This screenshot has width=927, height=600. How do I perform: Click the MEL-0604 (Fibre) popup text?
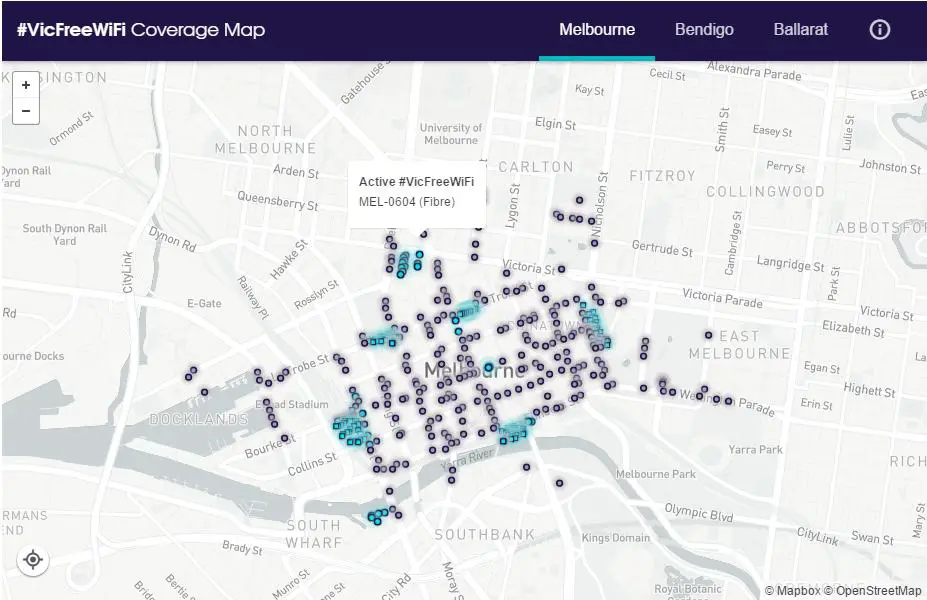(407, 202)
